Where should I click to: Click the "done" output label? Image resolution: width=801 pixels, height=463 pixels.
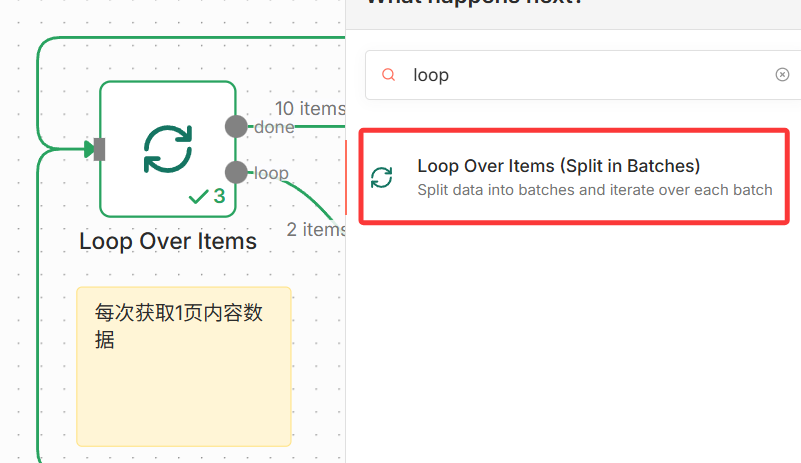coord(274,127)
